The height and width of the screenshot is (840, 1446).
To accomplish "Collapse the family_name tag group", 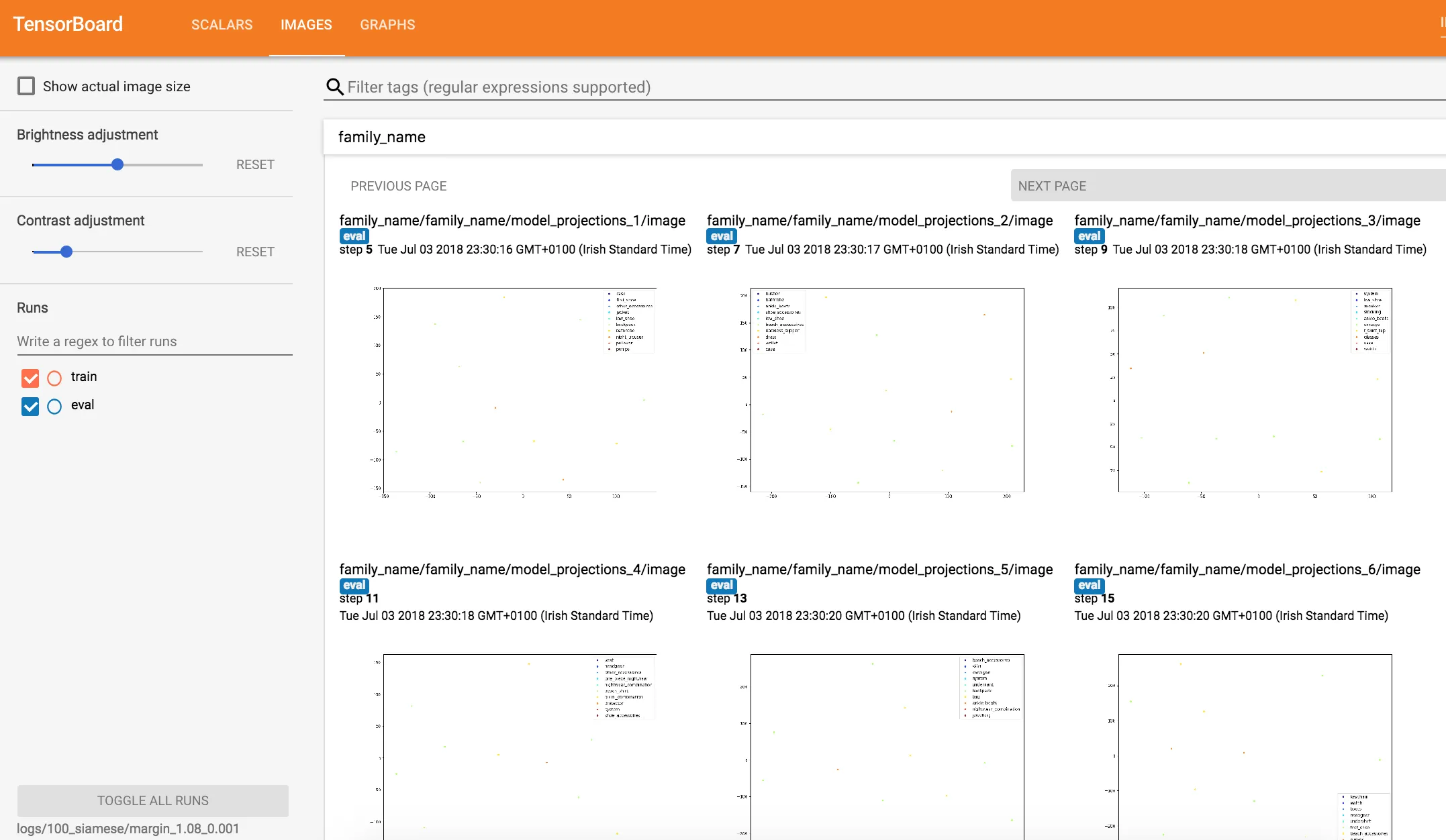I will tap(382, 137).
